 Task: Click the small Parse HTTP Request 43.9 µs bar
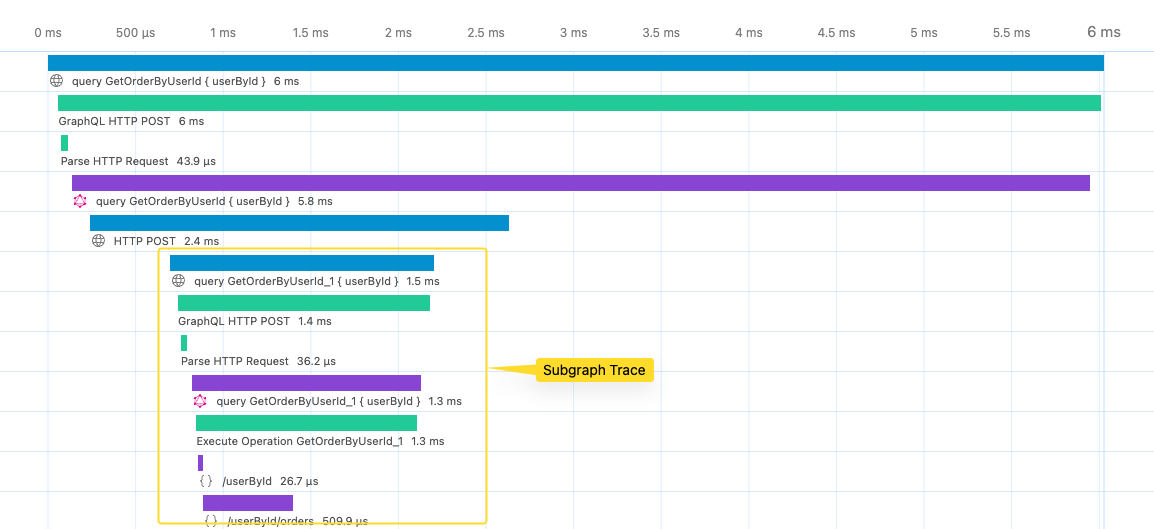point(65,143)
